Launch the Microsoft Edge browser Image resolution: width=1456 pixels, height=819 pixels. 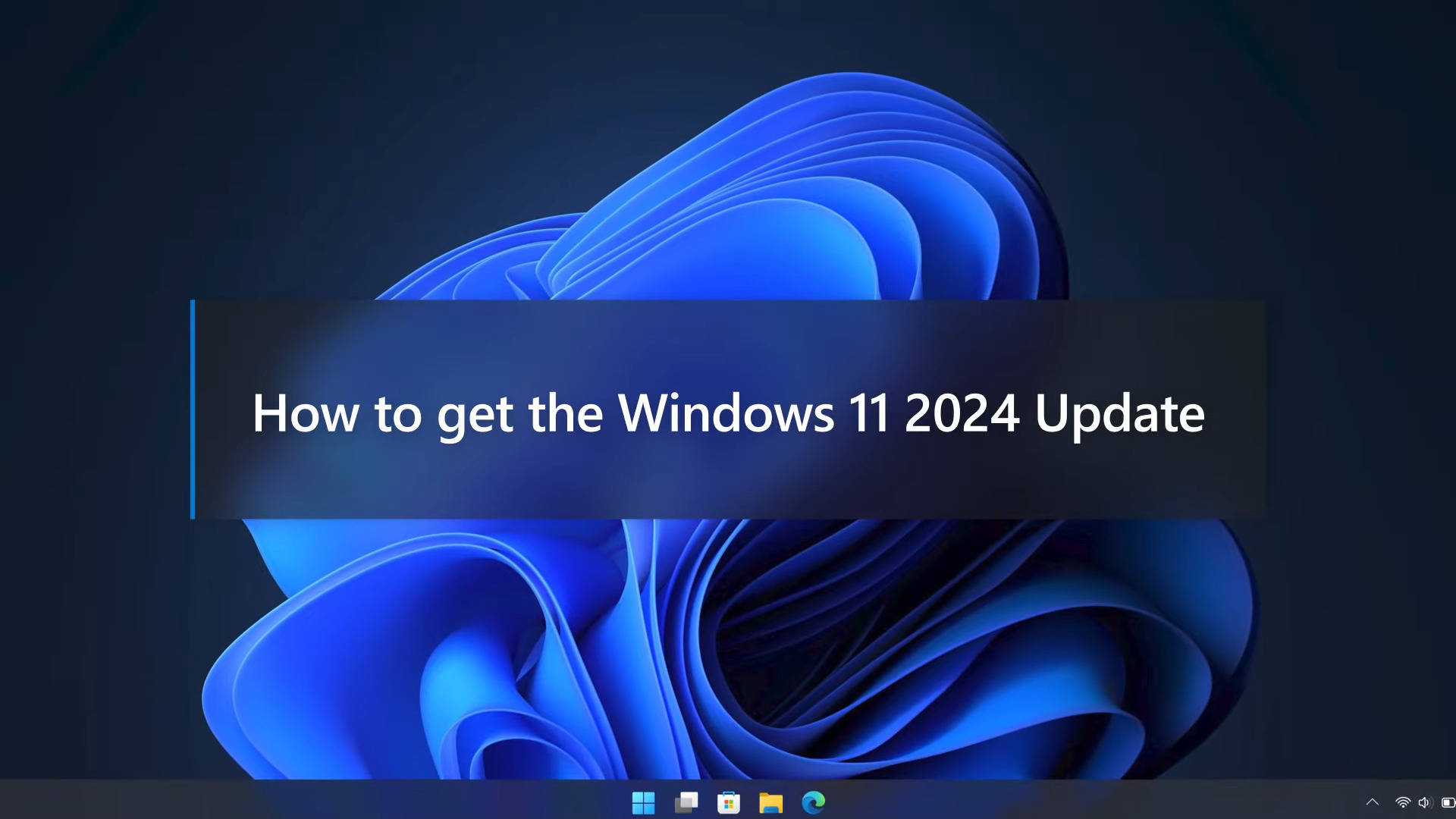(814, 802)
